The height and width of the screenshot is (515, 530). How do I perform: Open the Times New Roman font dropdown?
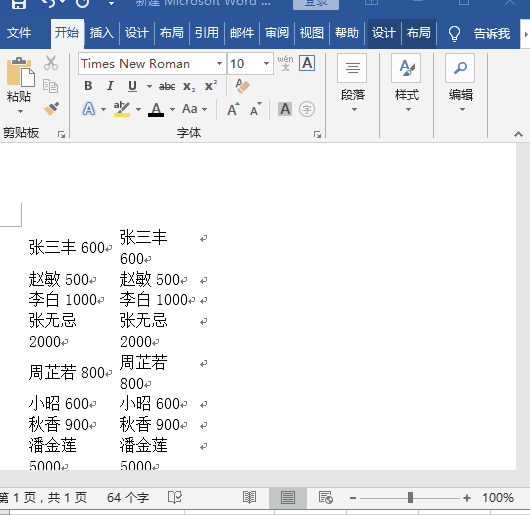coord(219,64)
